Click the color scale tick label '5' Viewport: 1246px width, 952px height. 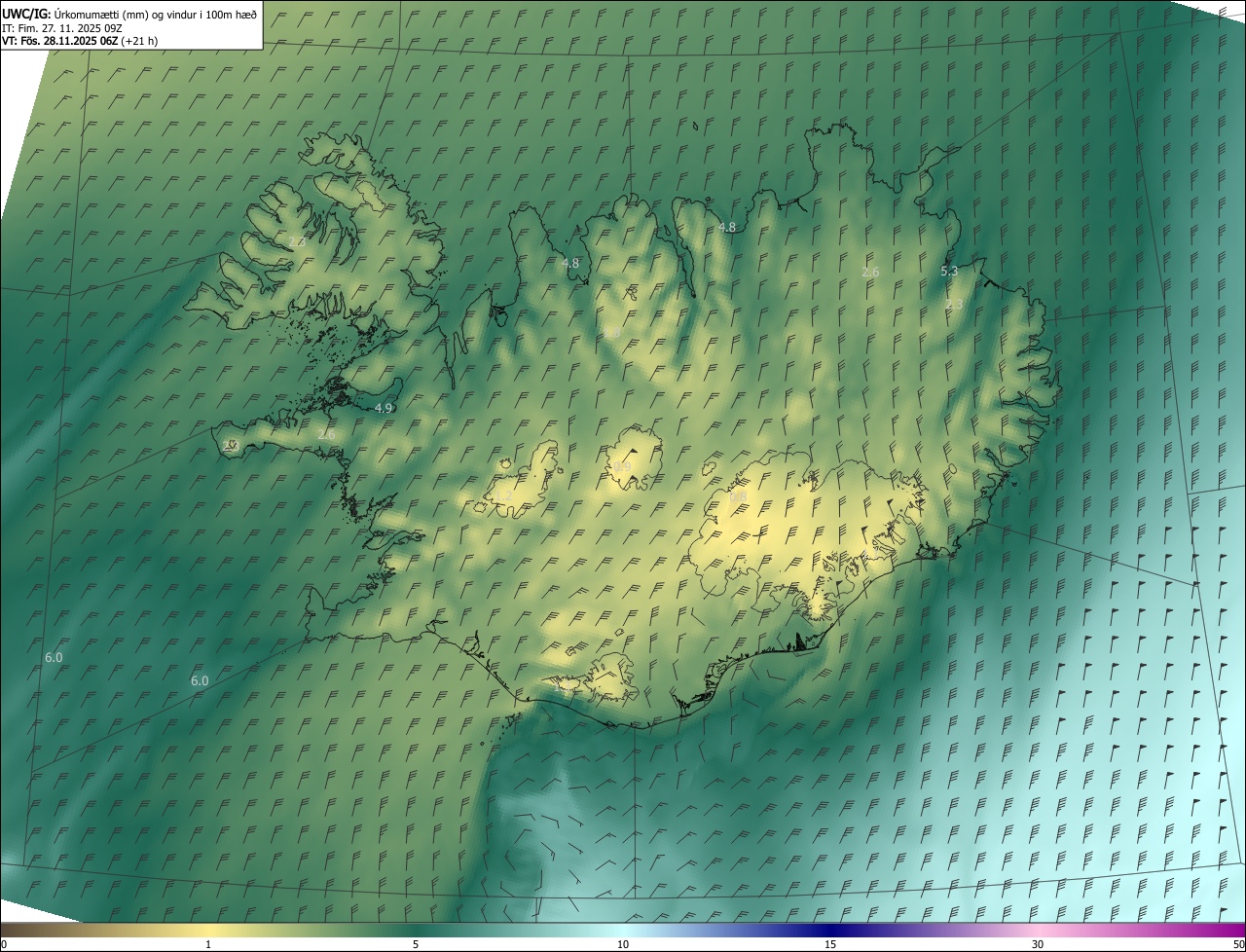point(416,945)
